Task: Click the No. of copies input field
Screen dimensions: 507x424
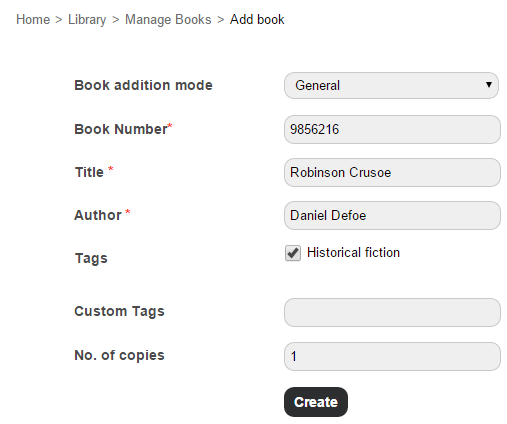Action: pyautogui.click(x=392, y=356)
